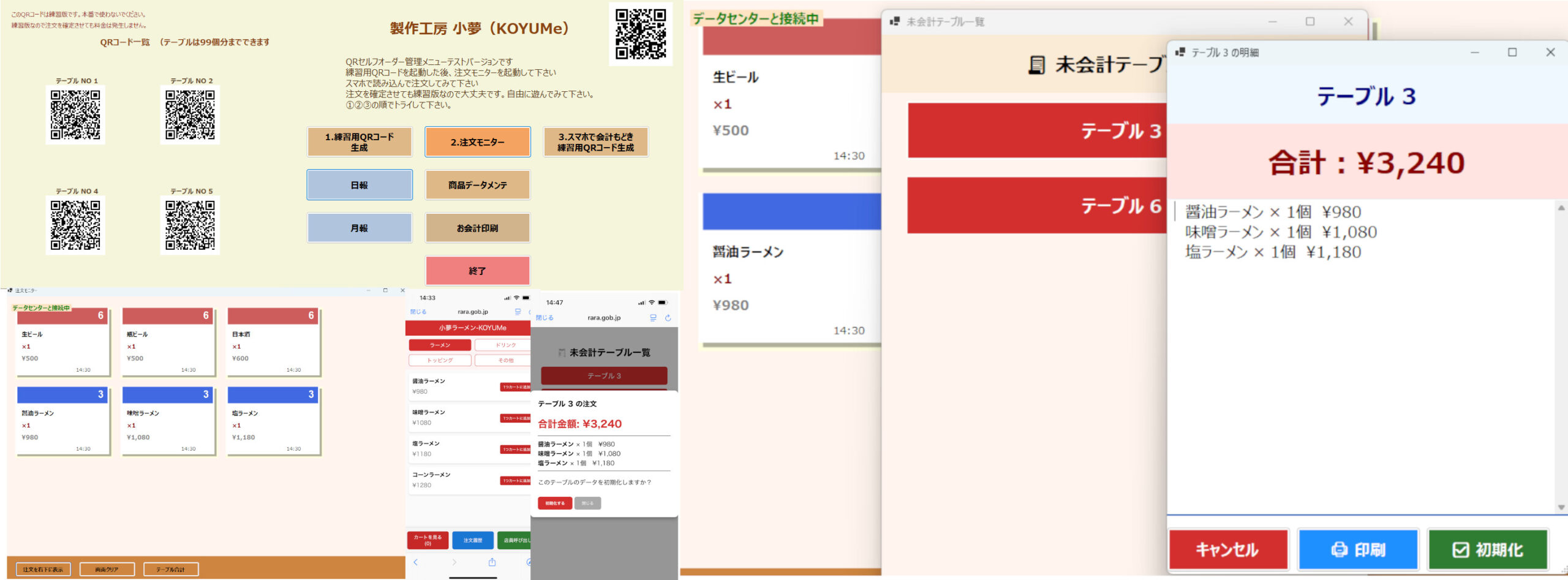Click the テーブル NO 5 QR code

tap(190, 225)
